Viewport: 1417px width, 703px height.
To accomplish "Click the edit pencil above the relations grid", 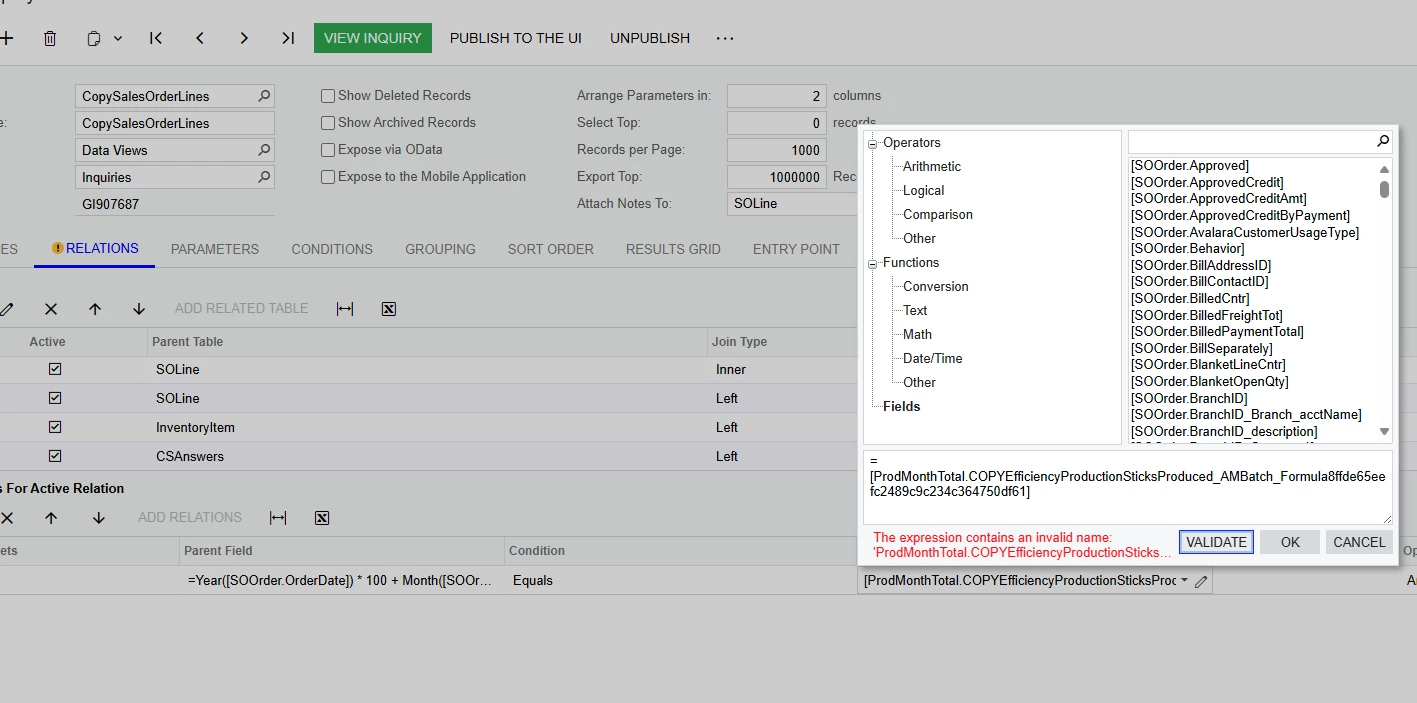I will tap(7, 308).
